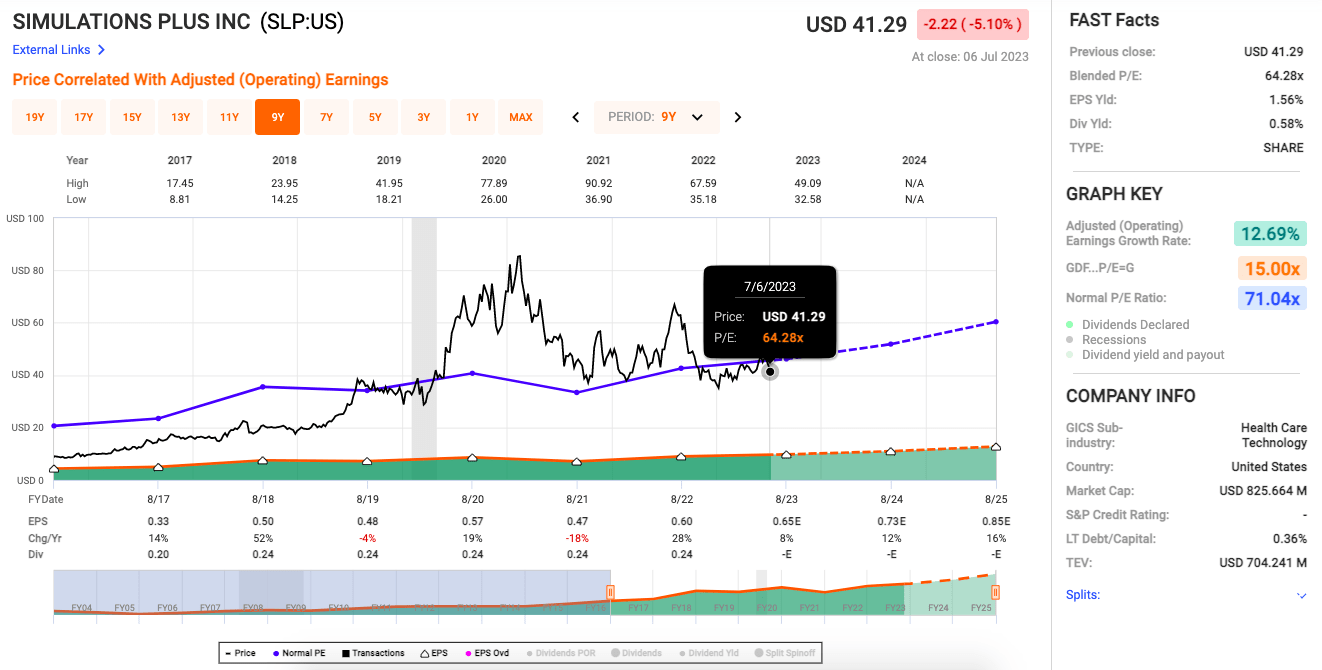Select the 5Y period button
This screenshot has height=670, width=1322.
point(375,116)
